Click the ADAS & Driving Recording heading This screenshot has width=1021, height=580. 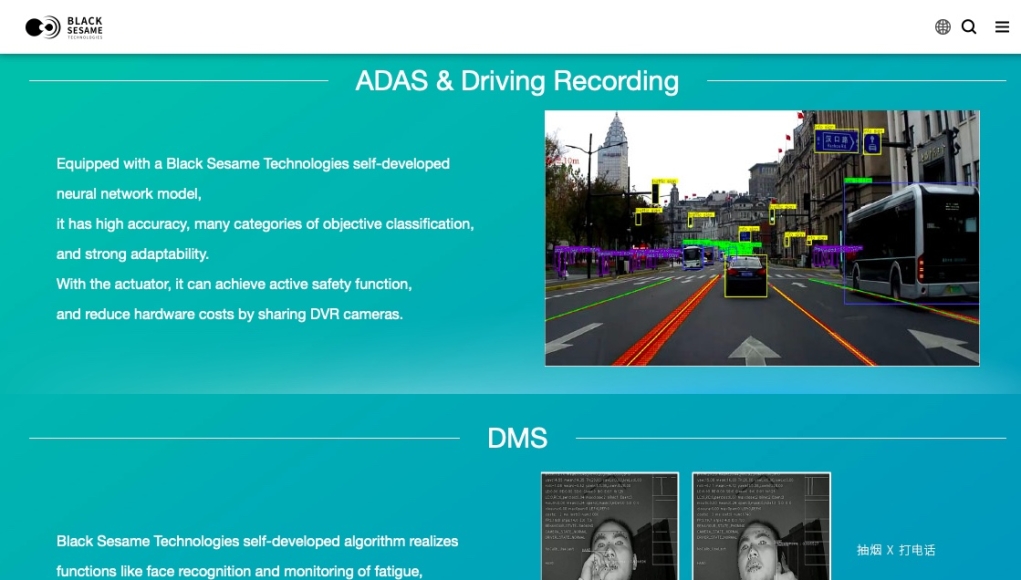(517, 81)
